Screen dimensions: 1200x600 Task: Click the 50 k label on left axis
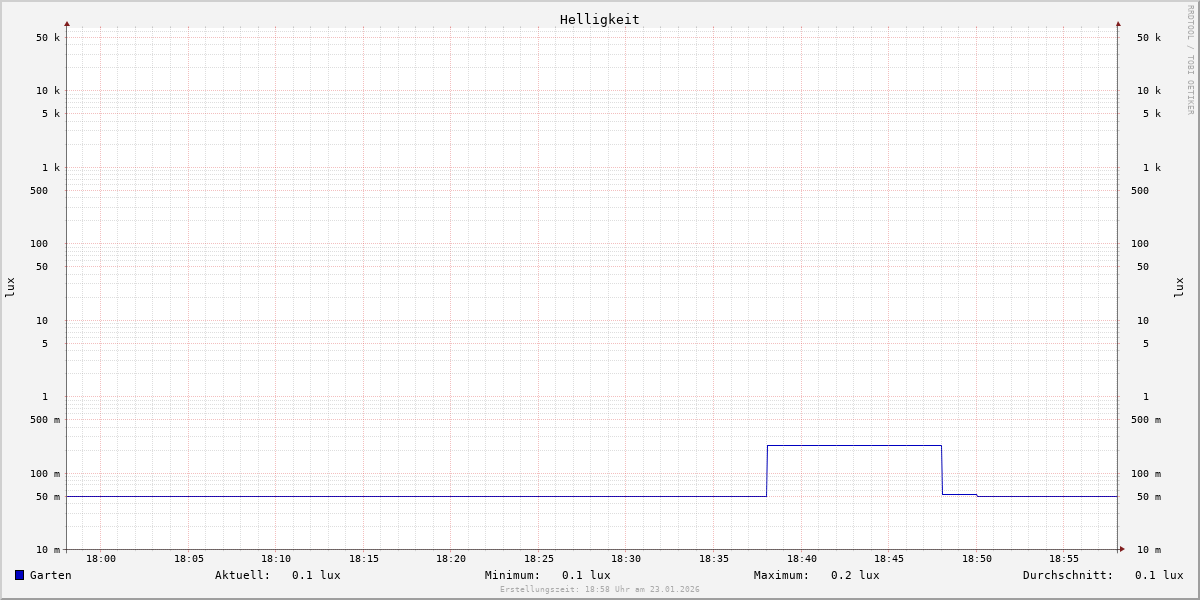pos(48,38)
